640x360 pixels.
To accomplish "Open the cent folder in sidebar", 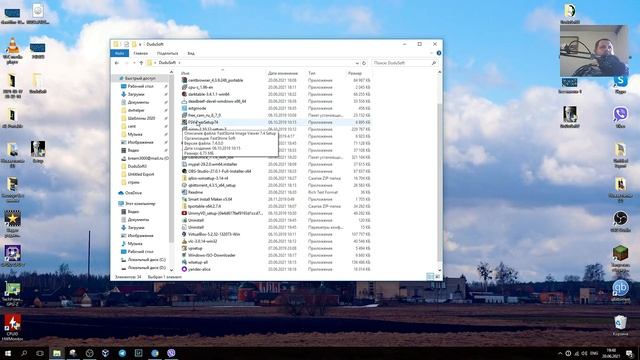I will pos(132,126).
